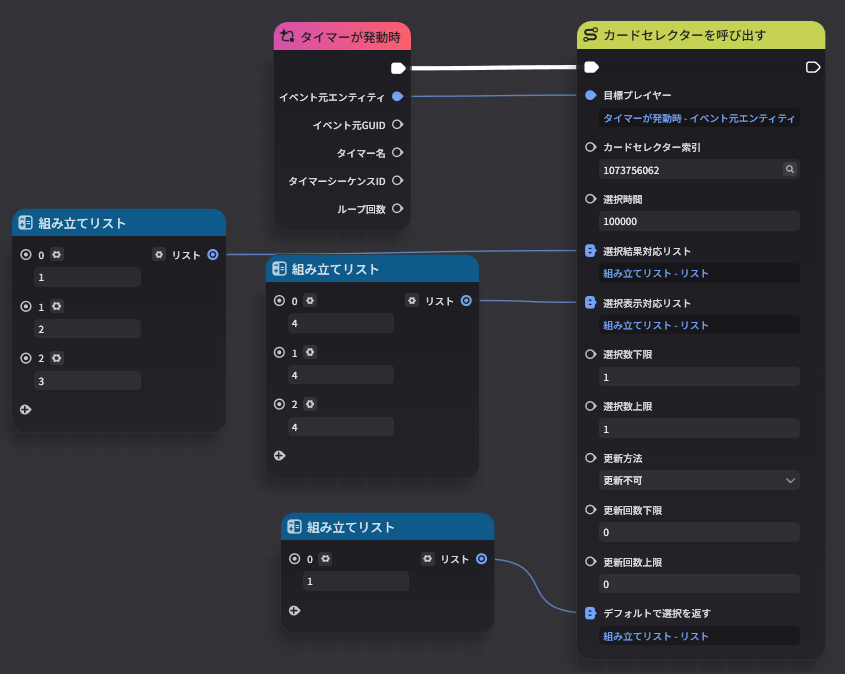Click the デフォルトで選択を返す list pin
The width and height of the screenshot is (845, 674).
click(x=591, y=613)
